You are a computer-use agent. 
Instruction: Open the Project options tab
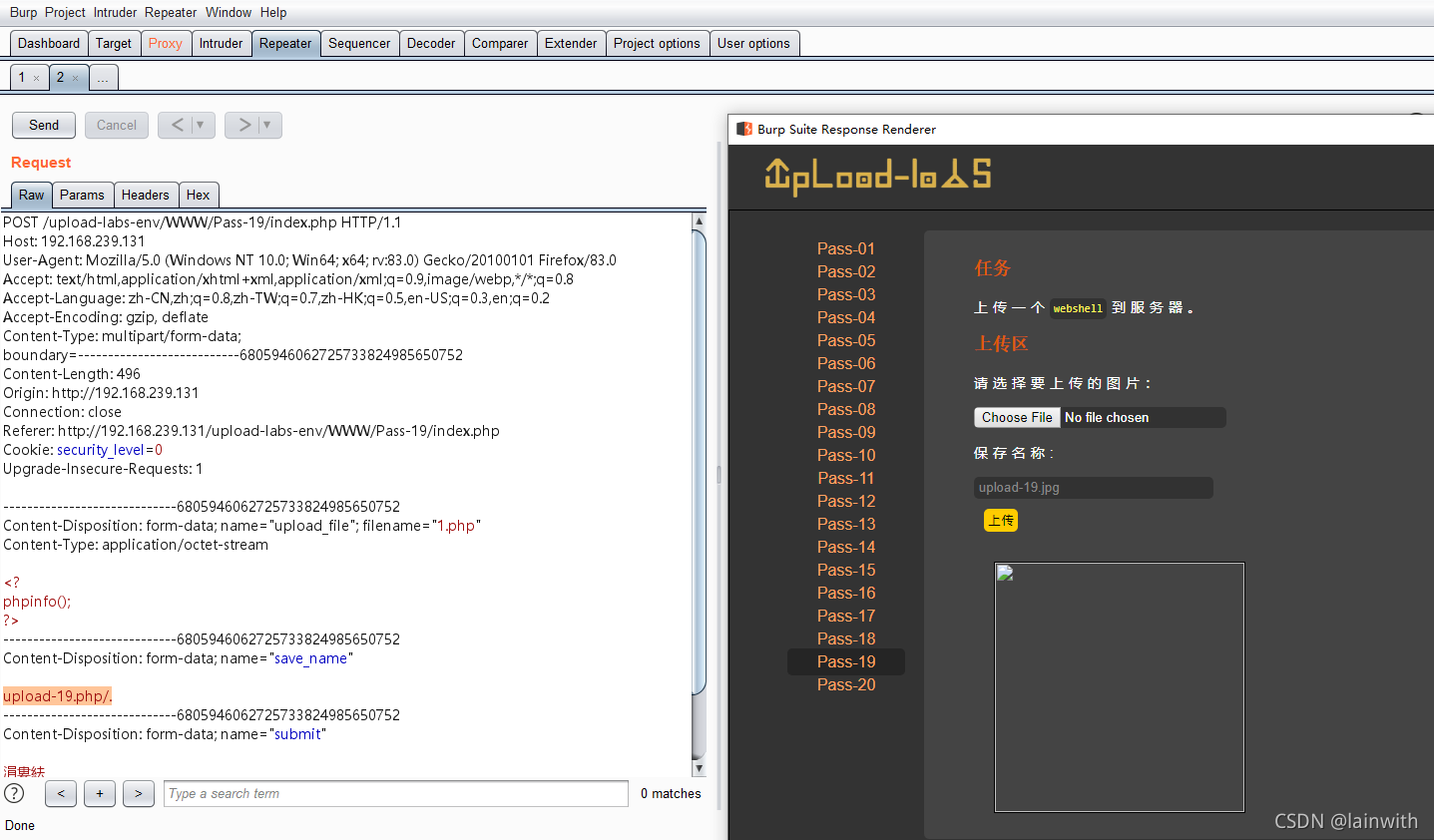point(657,43)
